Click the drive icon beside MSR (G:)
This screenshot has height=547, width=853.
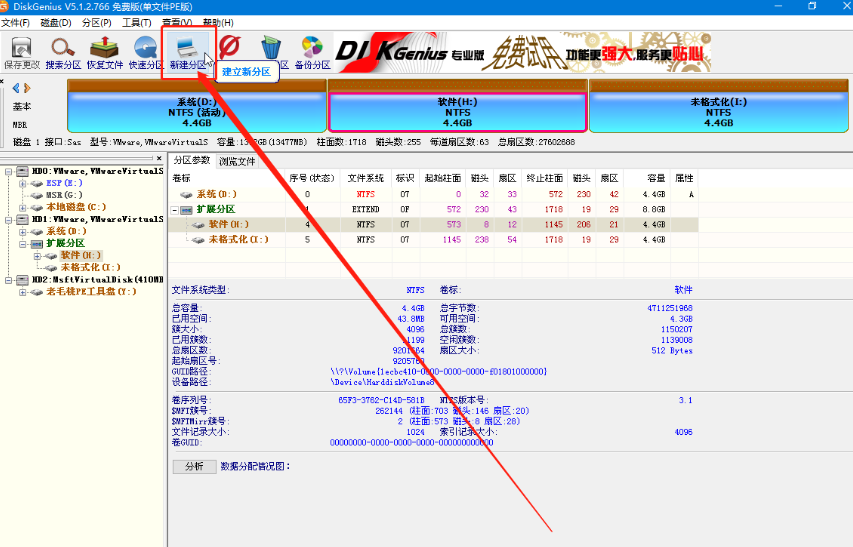[36, 195]
